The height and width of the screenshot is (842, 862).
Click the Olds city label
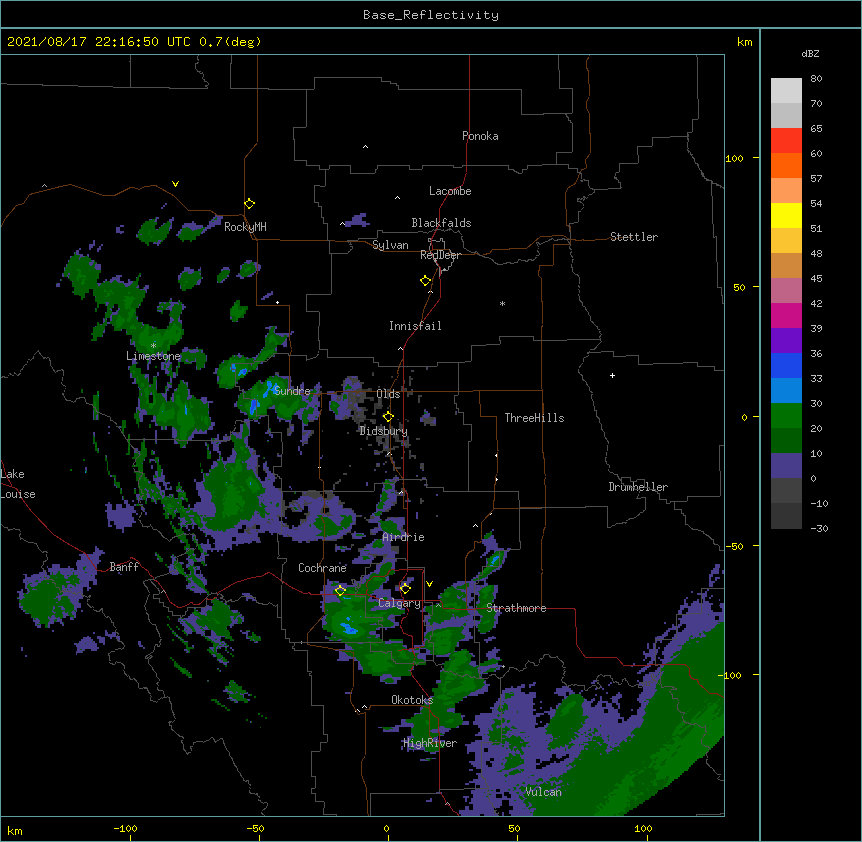tap(388, 394)
